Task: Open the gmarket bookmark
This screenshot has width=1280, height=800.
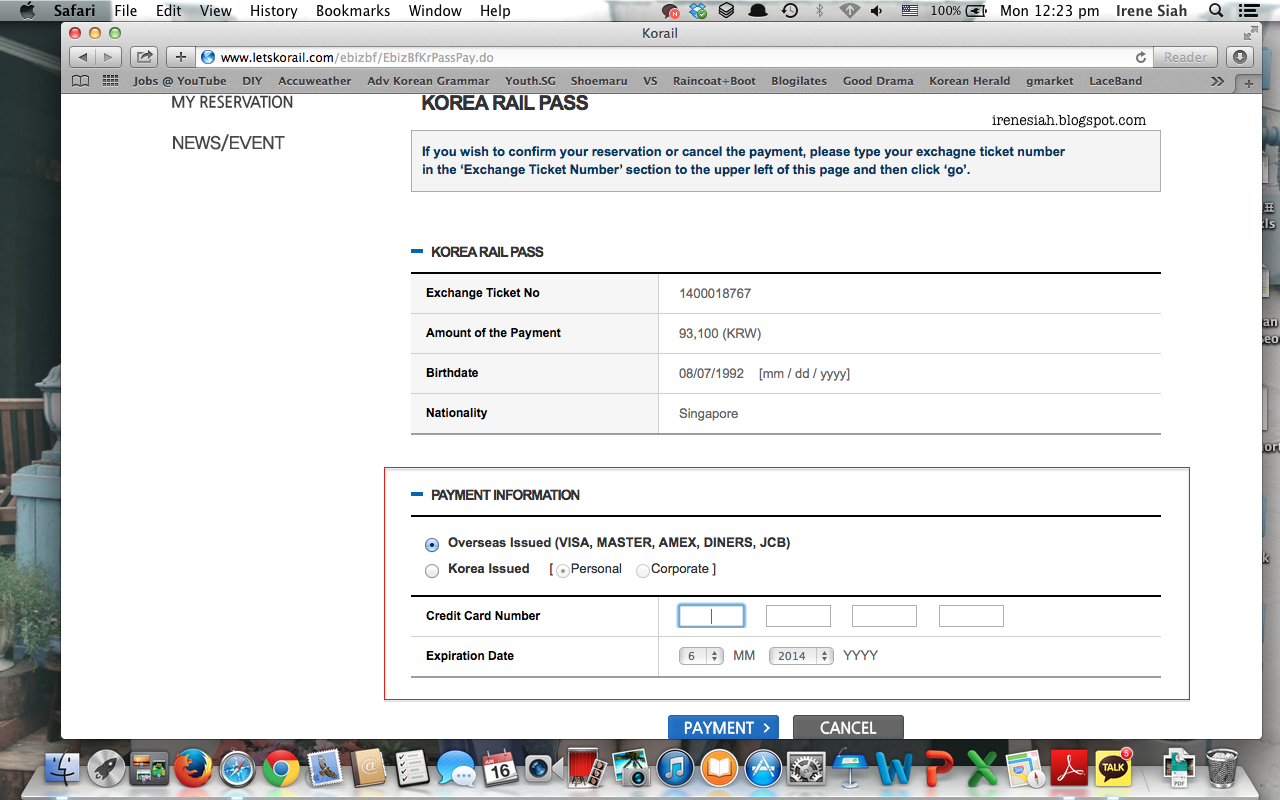Action: 1050,81
